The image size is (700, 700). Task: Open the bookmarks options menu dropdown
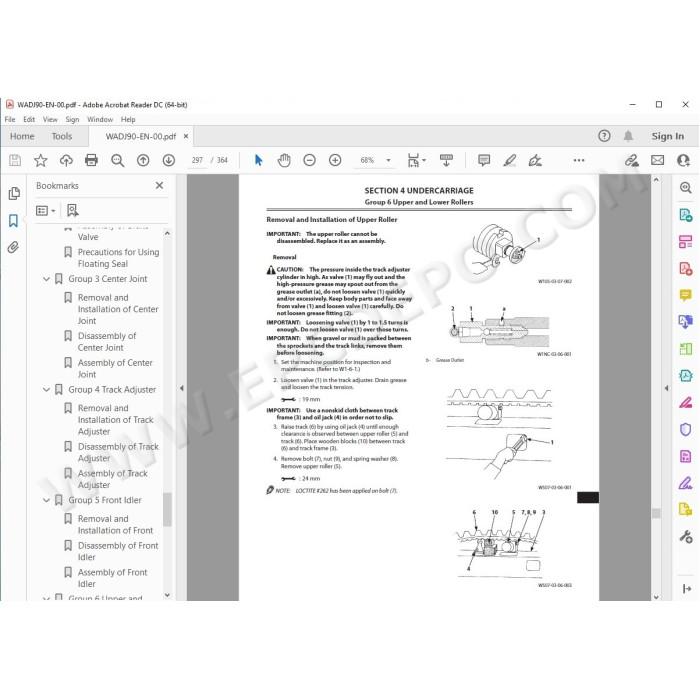(x=46, y=210)
